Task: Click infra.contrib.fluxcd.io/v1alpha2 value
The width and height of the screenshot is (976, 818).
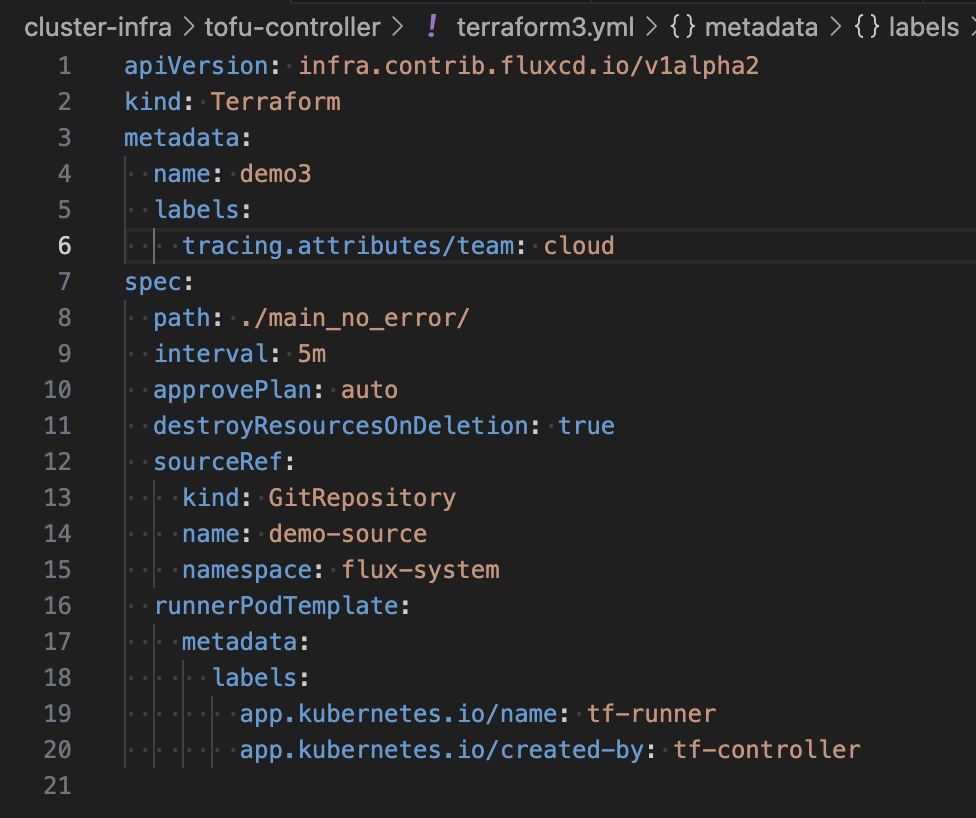Action: tap(529, 66)
